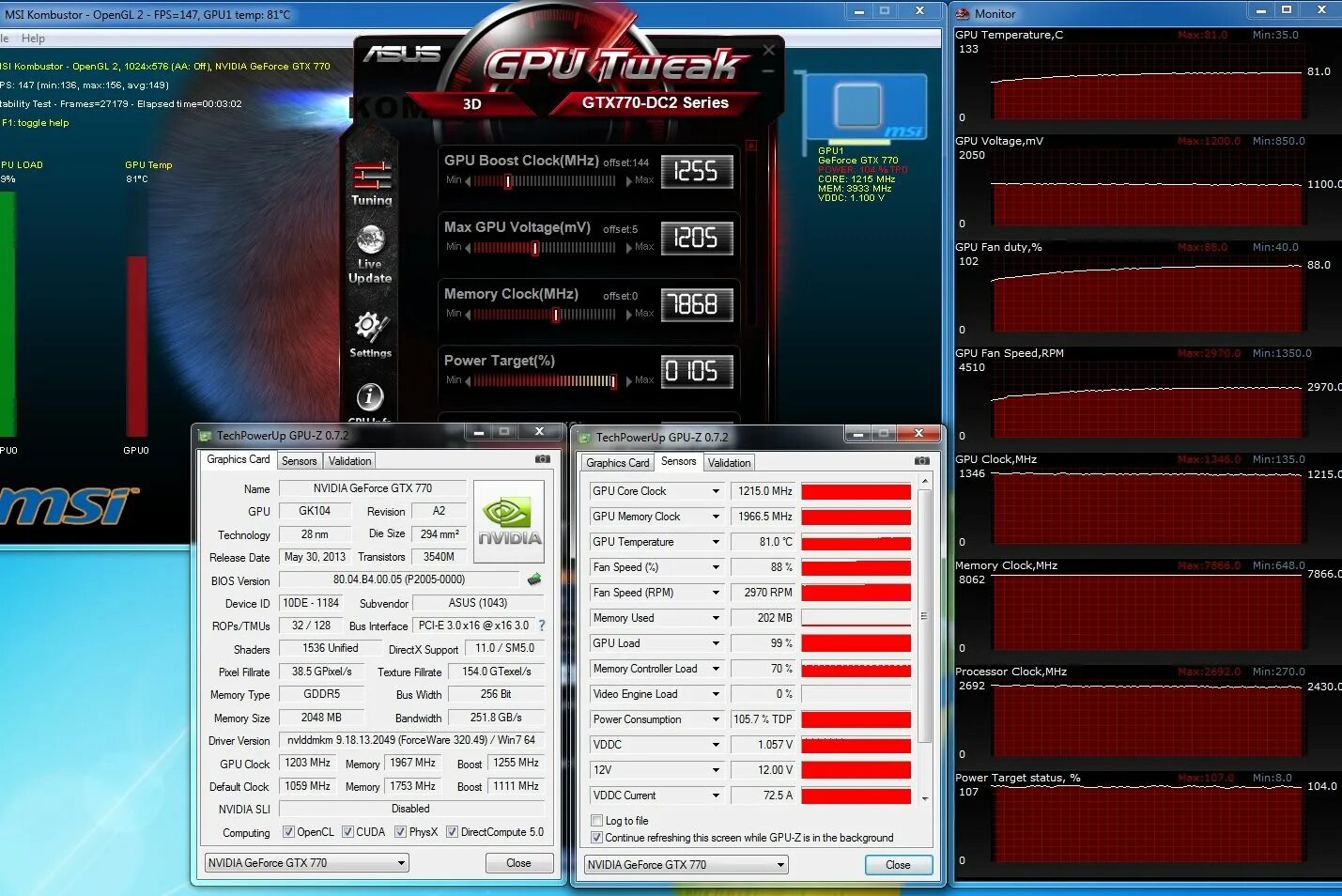Open the GPU selector in Graphics Card window
The width and height of the screenshot is (1342, 896).
point(307,863)
